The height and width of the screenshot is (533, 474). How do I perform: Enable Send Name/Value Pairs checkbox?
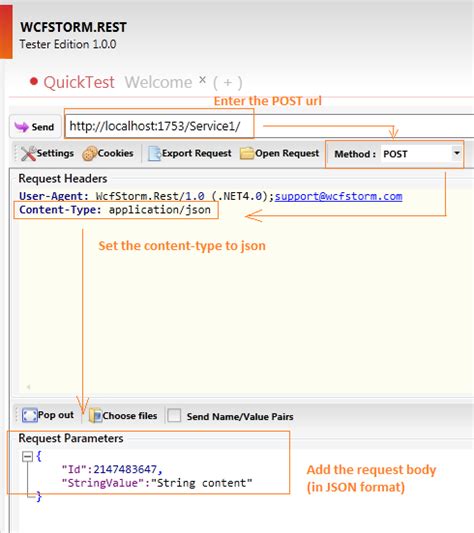(x=174, y=415)
